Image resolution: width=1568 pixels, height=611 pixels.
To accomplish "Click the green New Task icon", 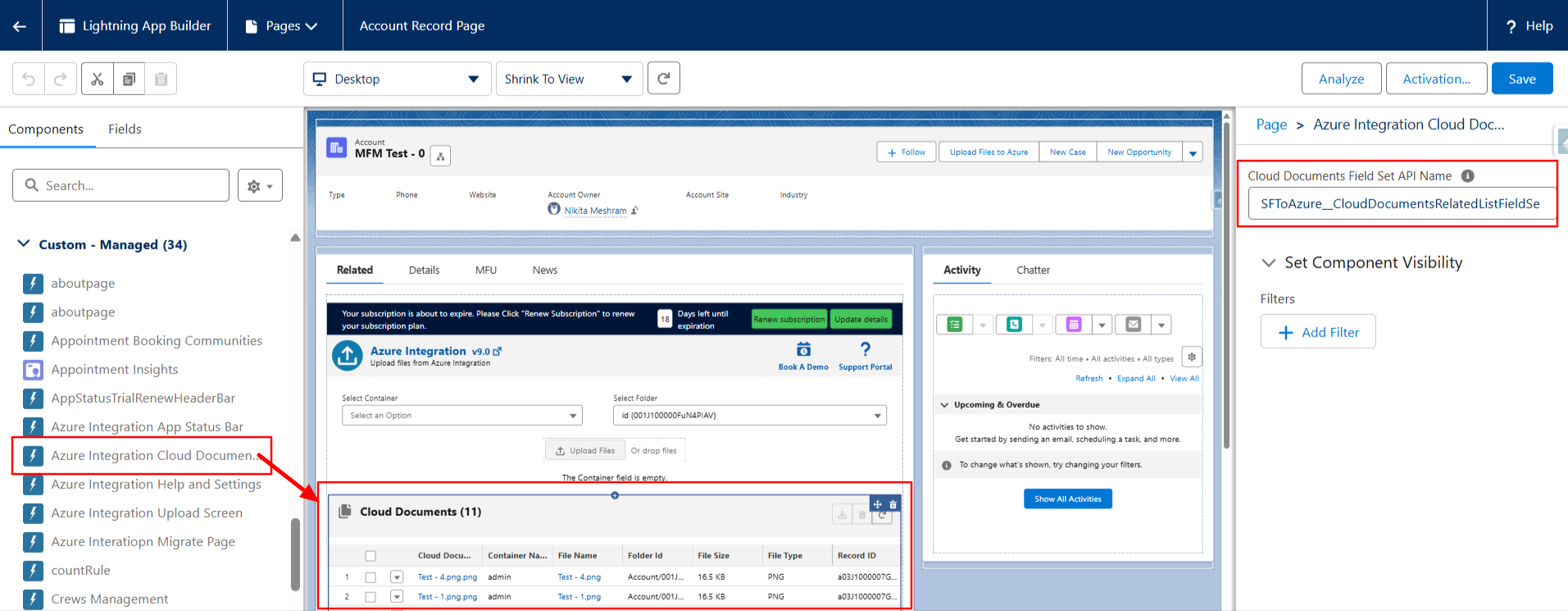I will click(955, 325).
